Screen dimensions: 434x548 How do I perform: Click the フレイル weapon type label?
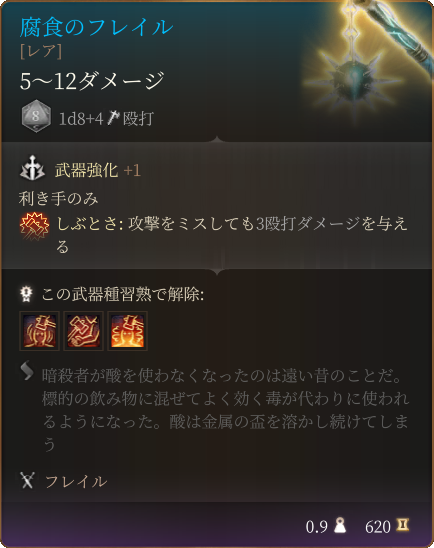click(76, 481)
